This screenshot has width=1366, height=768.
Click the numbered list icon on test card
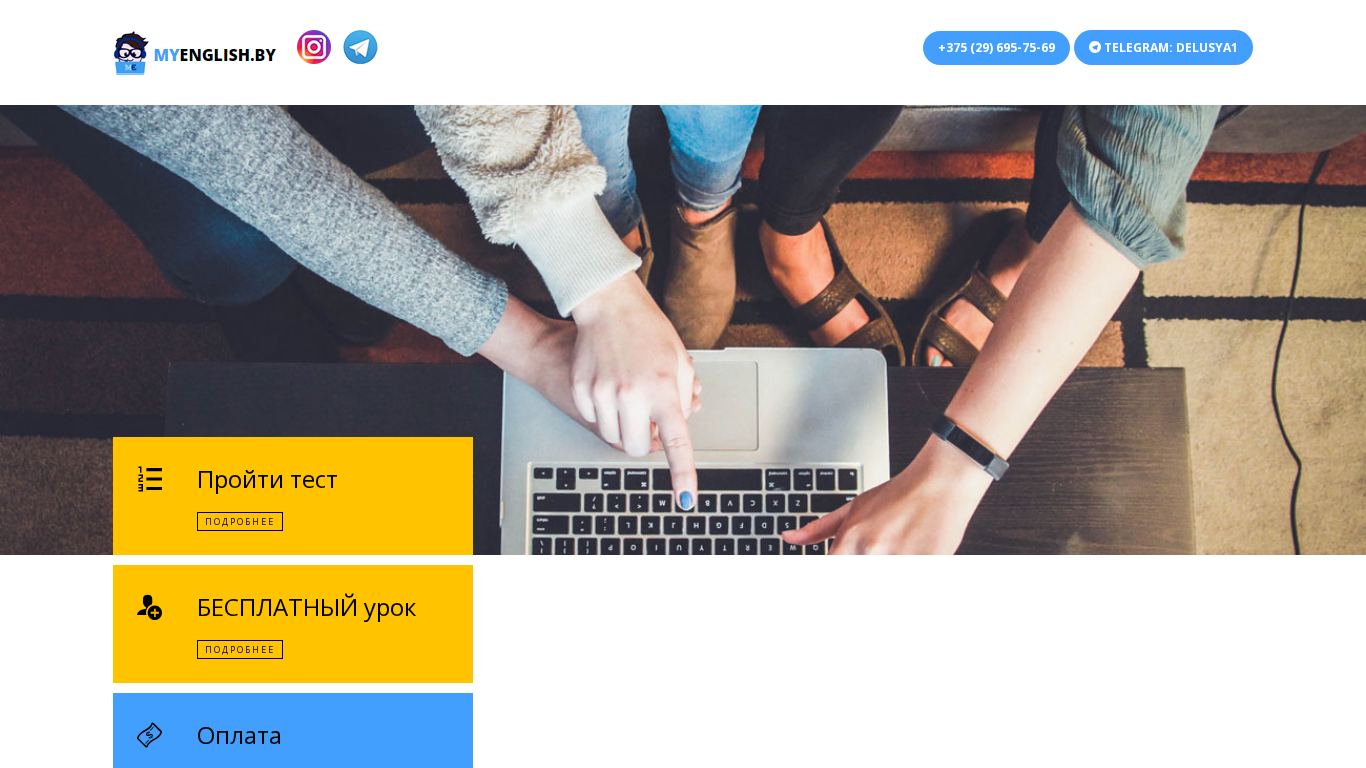click(x=150, y=479)
